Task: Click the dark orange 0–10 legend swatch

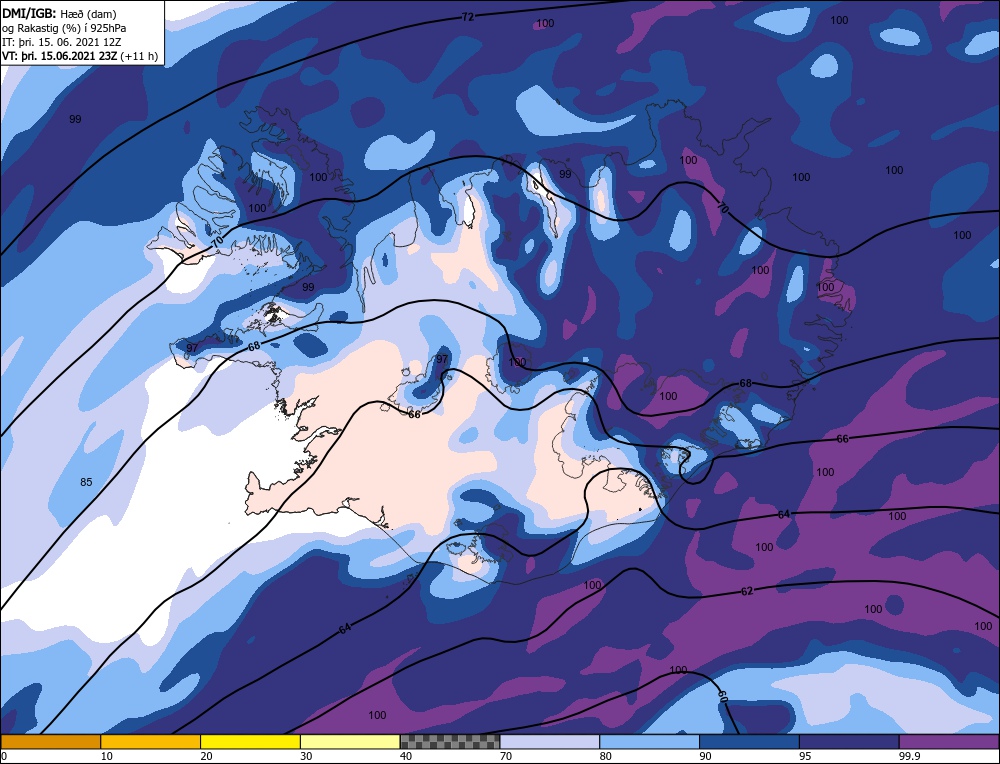Action: [50, 741]
